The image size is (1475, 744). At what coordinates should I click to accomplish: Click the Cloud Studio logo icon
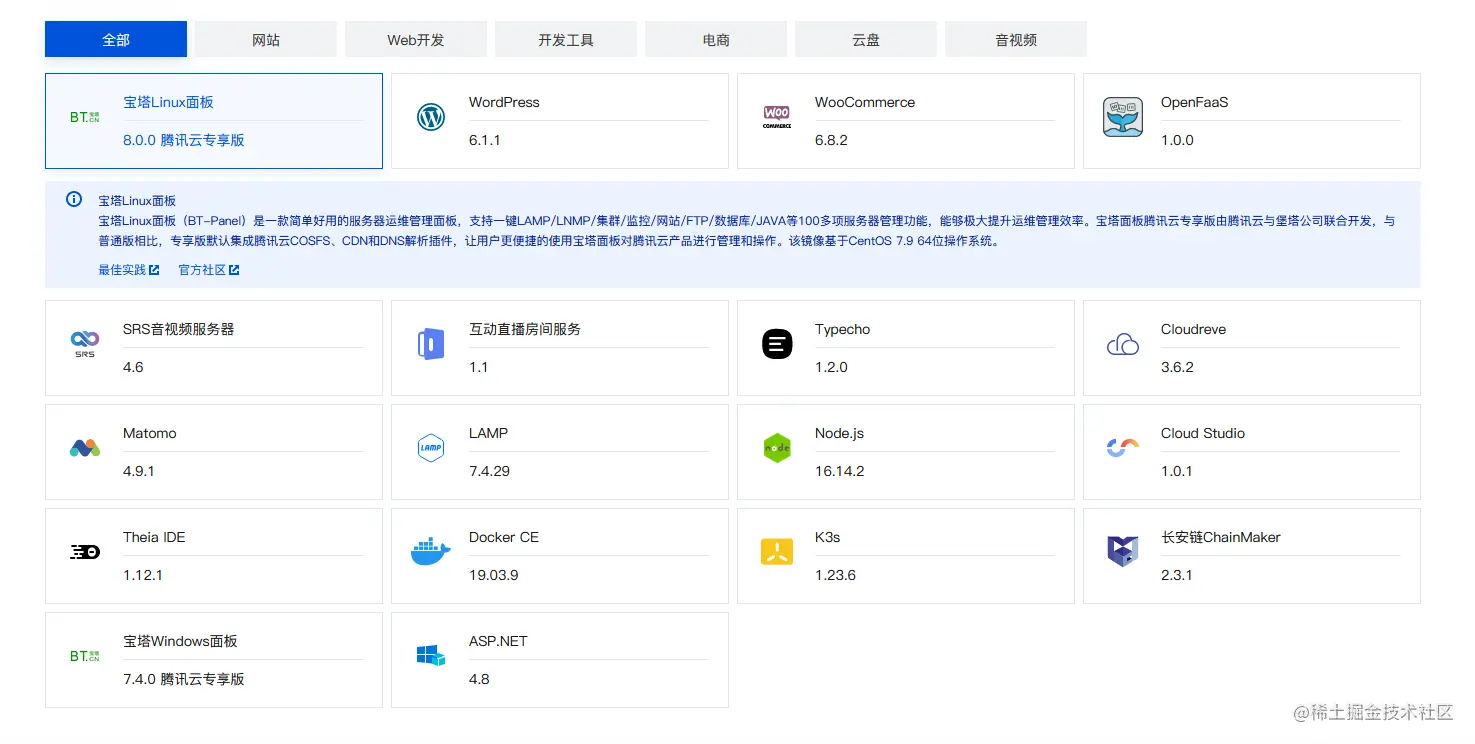click(1123, 448)
